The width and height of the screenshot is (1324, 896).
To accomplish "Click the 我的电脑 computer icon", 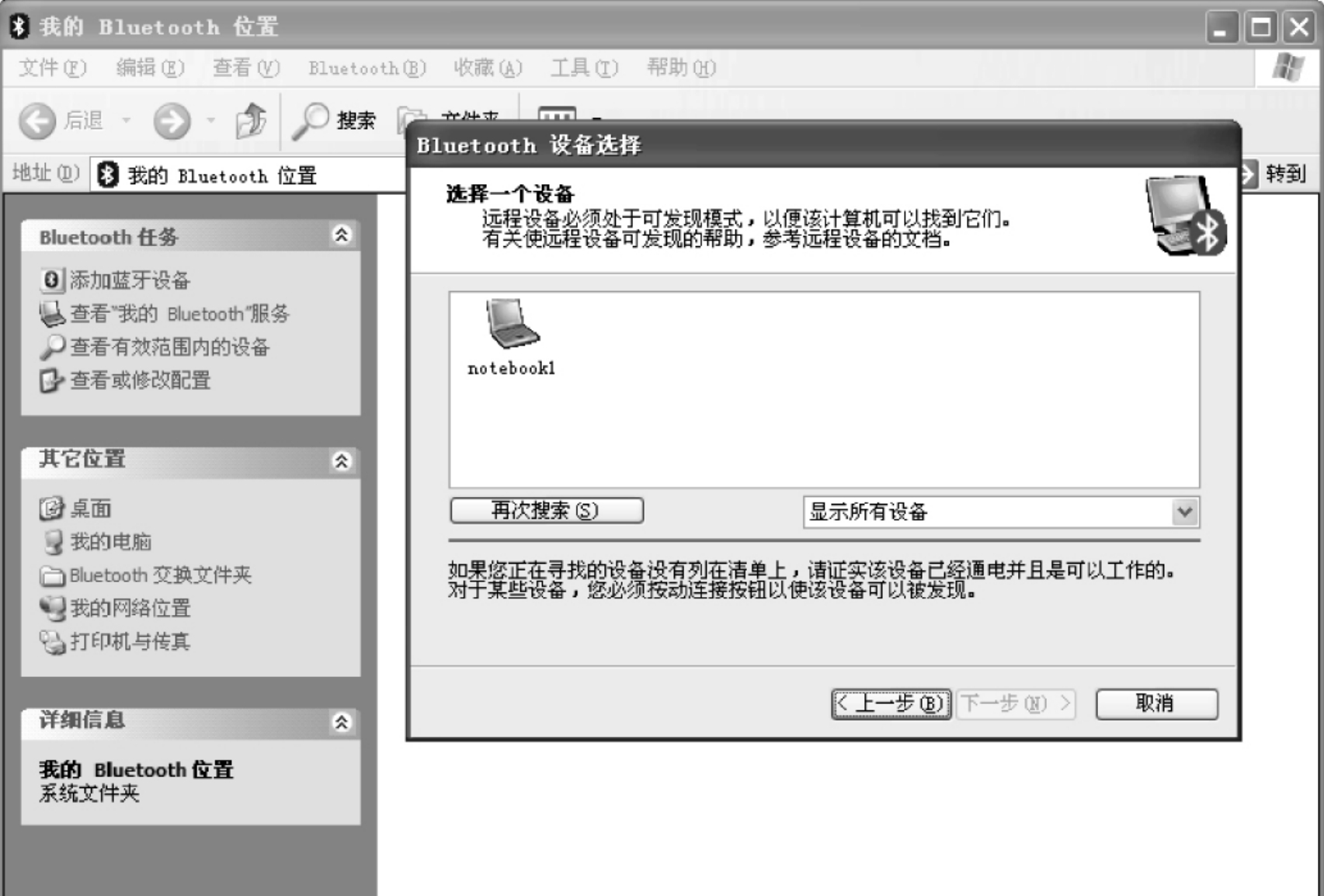I will coord(53,542).
